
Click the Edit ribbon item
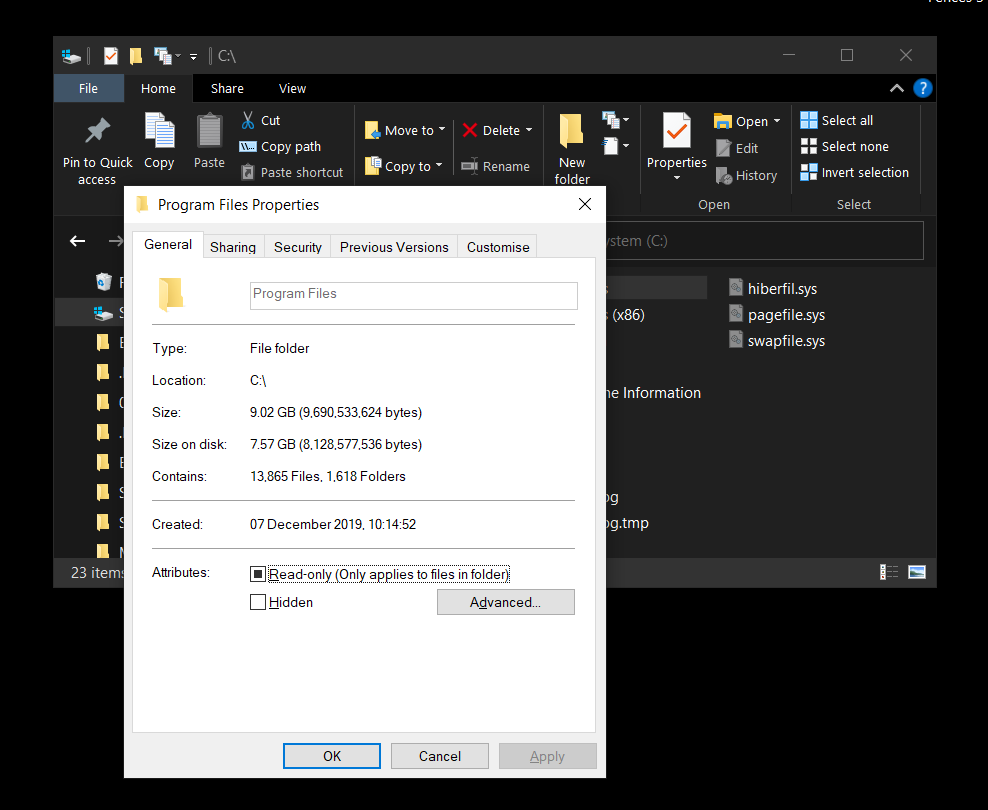(x=737, y=149)
